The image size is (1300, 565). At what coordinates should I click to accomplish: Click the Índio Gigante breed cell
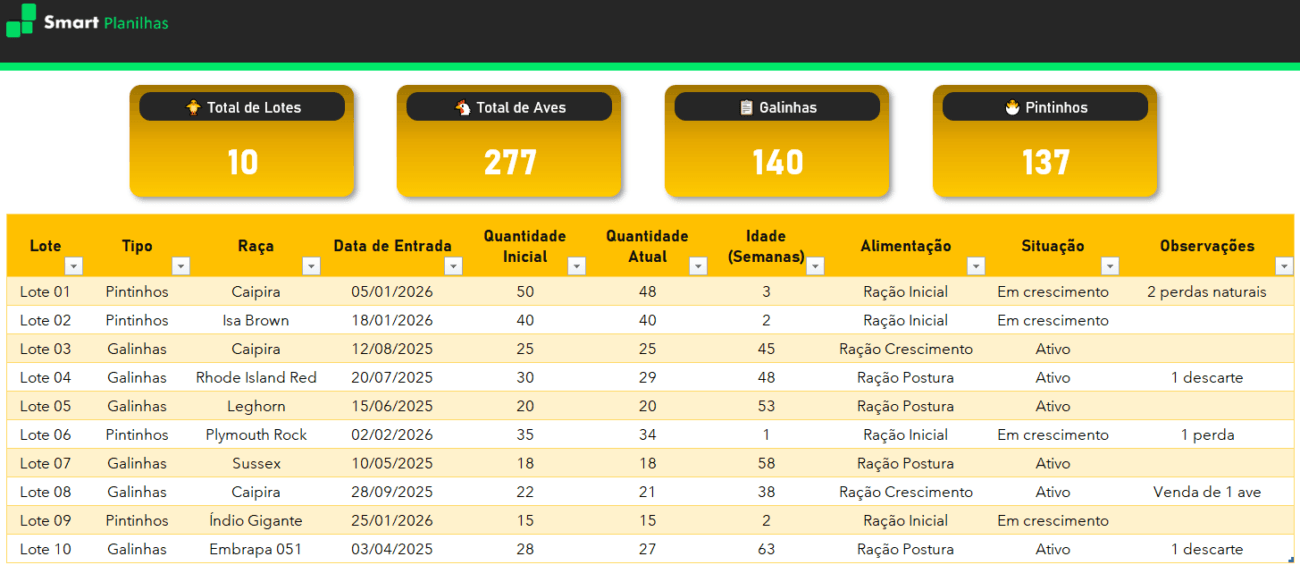click(x=256, y=520)
